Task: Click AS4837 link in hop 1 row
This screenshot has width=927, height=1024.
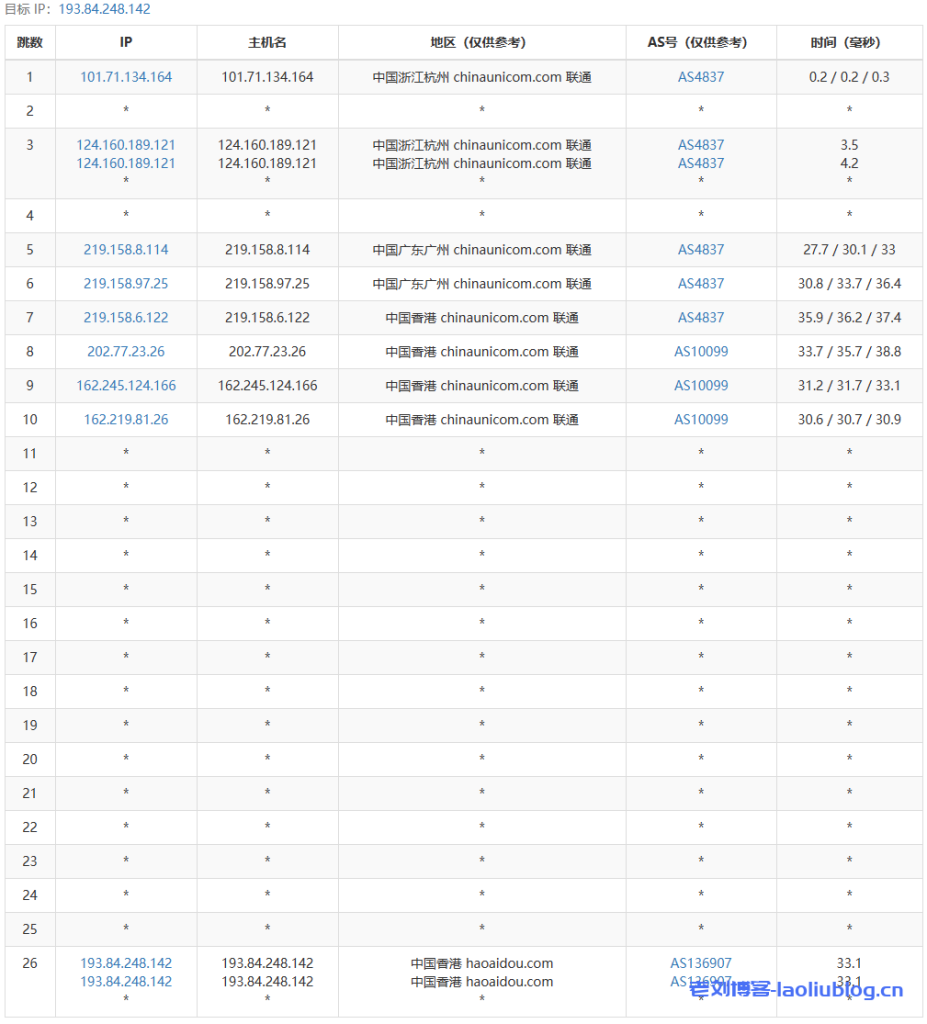Action: tap(700, 77)
